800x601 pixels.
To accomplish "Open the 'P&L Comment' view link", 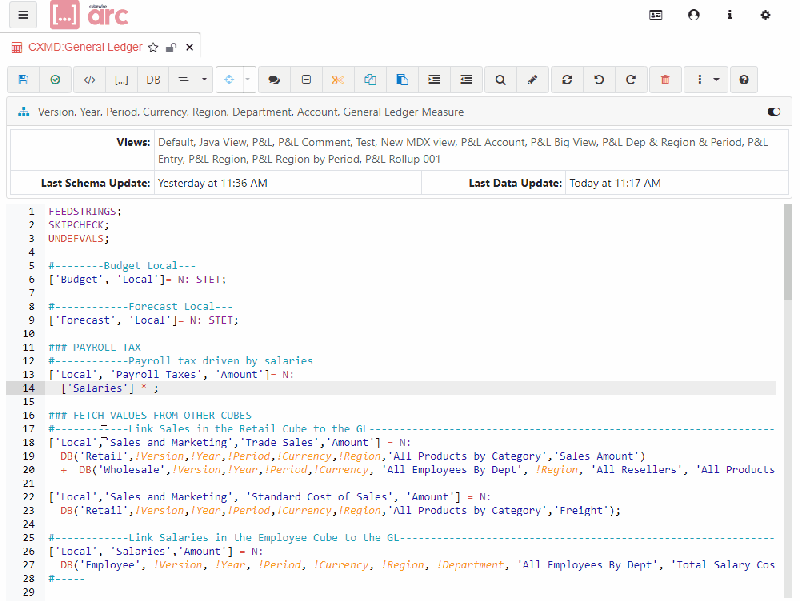I will 315,142.
